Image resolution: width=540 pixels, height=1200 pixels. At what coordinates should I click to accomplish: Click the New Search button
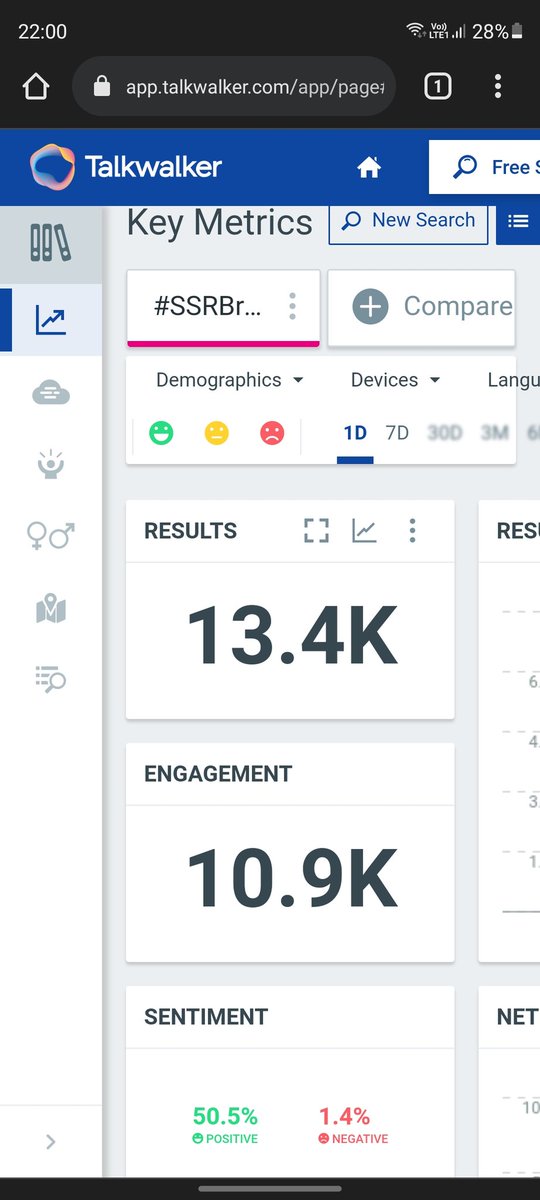coord(408,221)
